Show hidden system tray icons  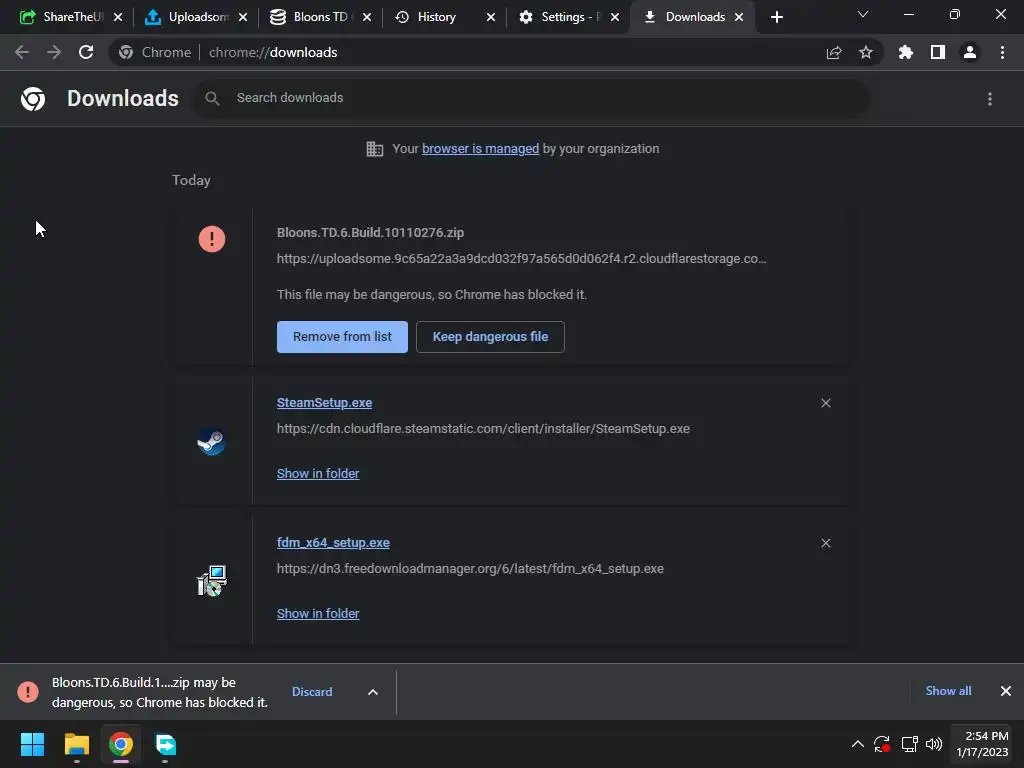click(x=857, y=744)
